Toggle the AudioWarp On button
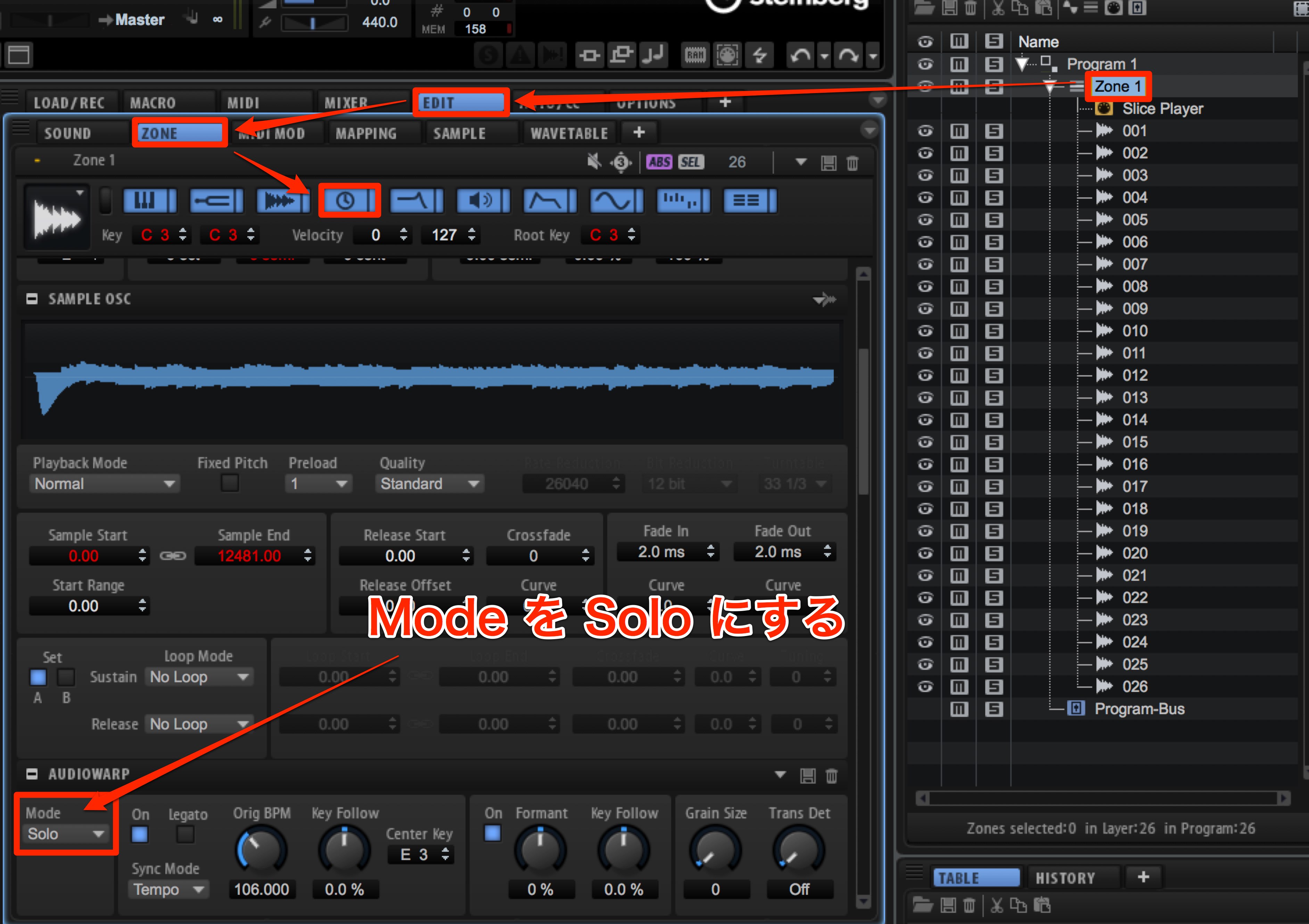The image size is (1309, 924). [x=140, y=834]
